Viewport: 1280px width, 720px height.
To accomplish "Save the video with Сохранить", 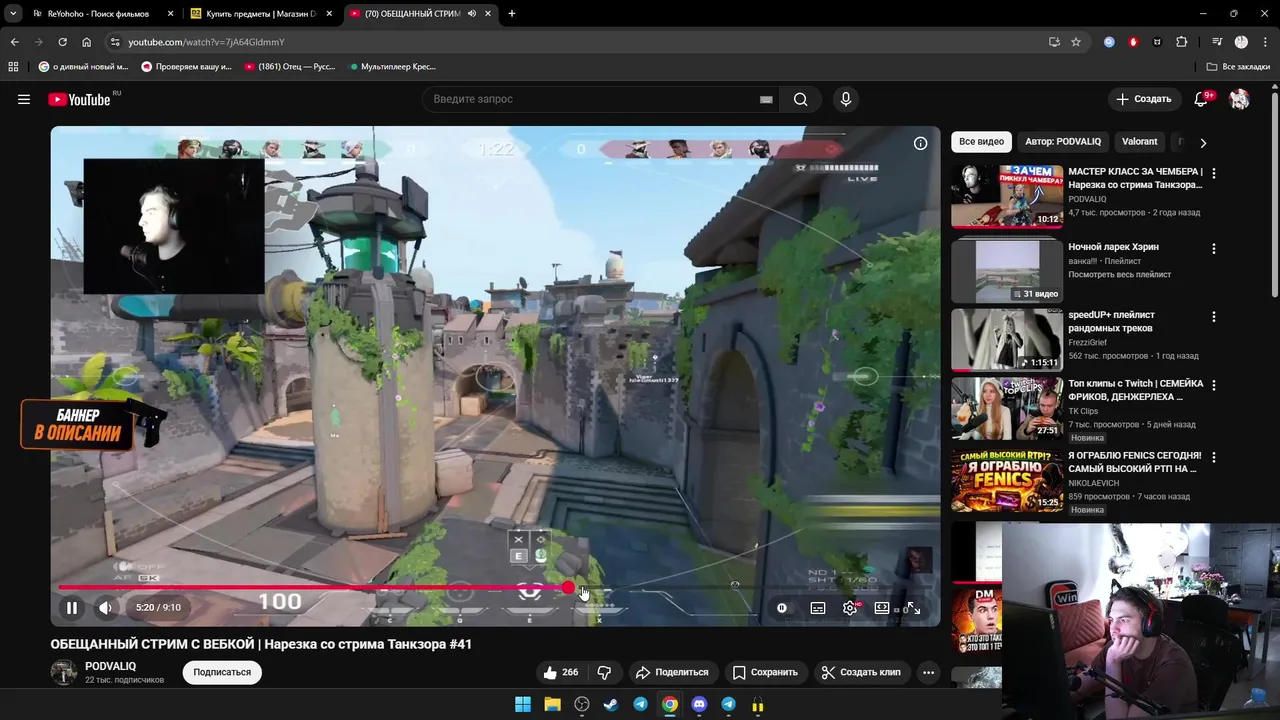I will [x=764, y=672].
